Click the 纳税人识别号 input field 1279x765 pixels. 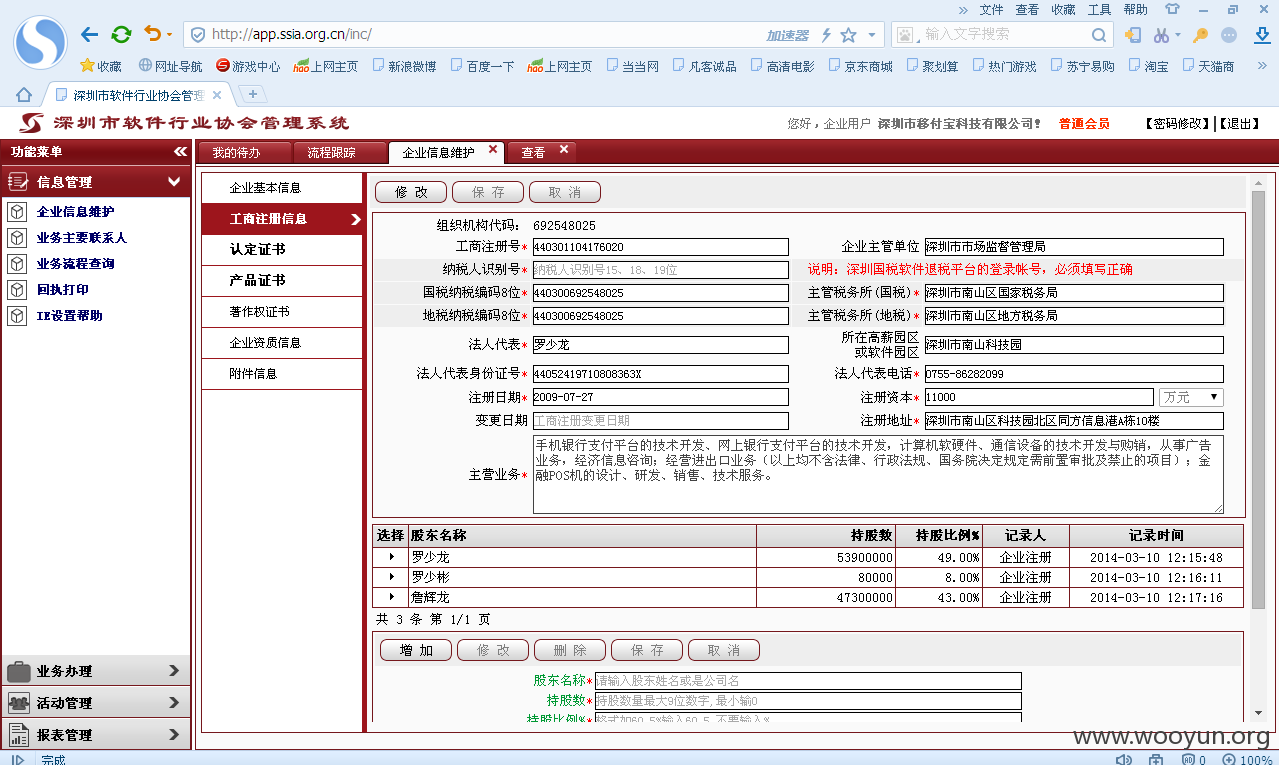(x=660, y=270)
